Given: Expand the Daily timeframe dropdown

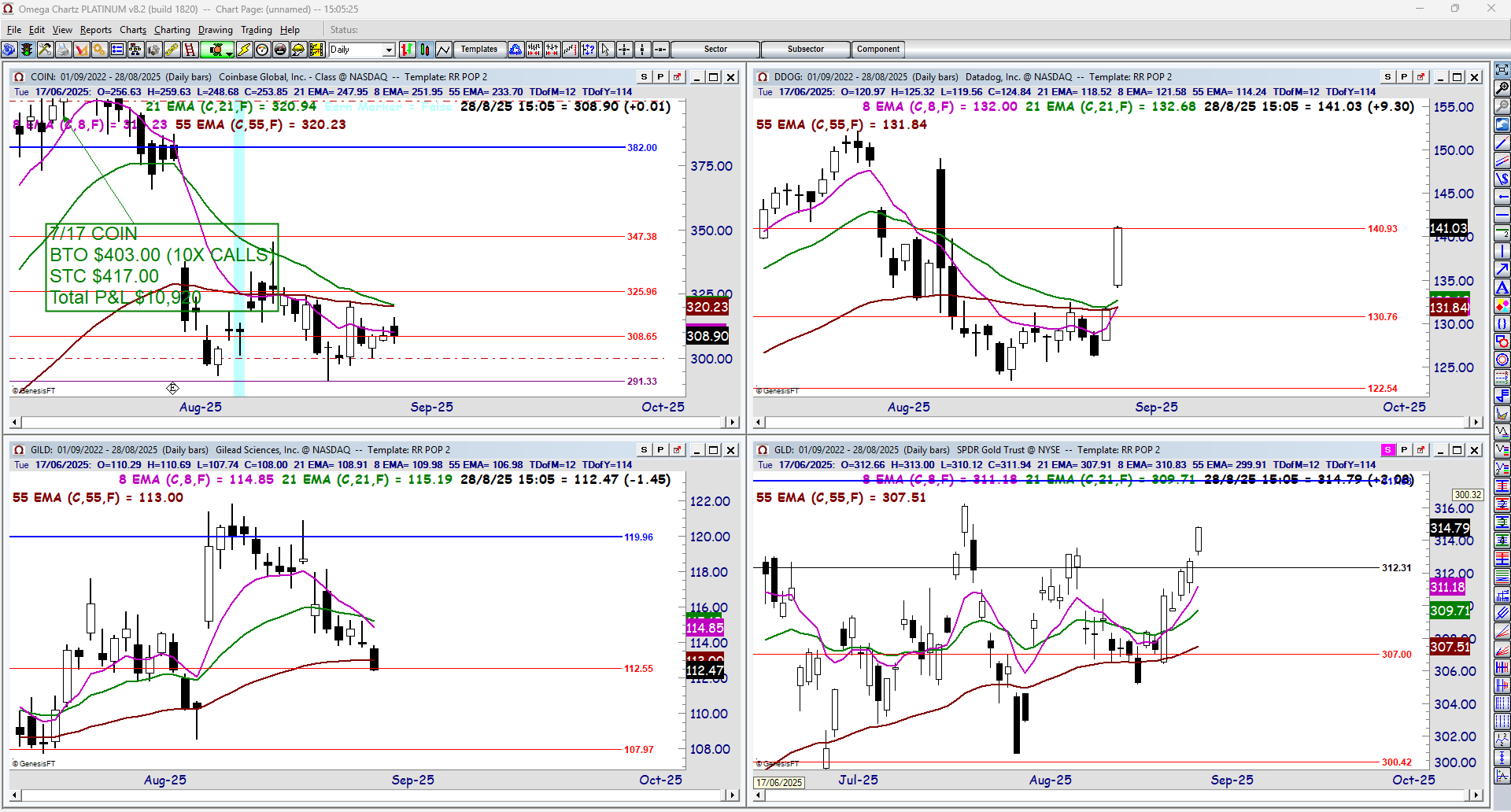Looking at the screenshot, I should [x=389, y=50].
